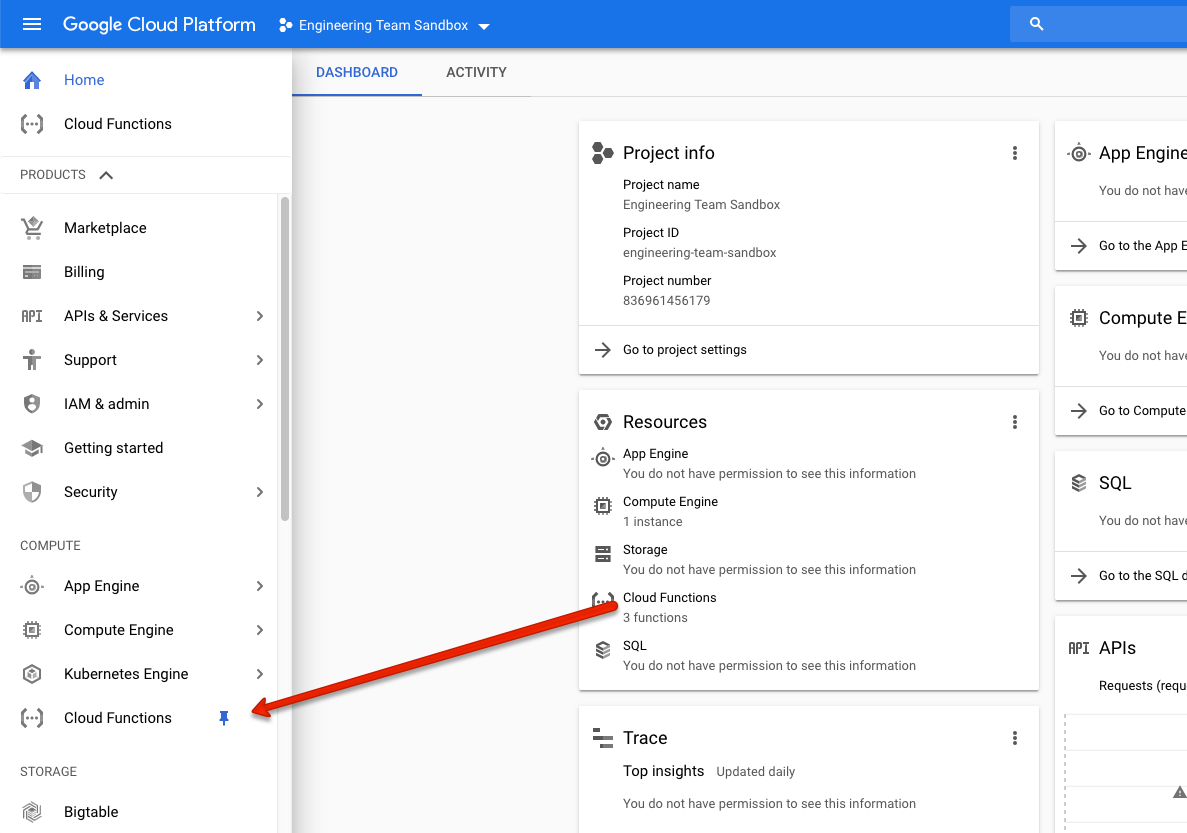Expand the IAM & admin submenu arrow
This screenshot has width=1187, height=833.
coord(260,404)
